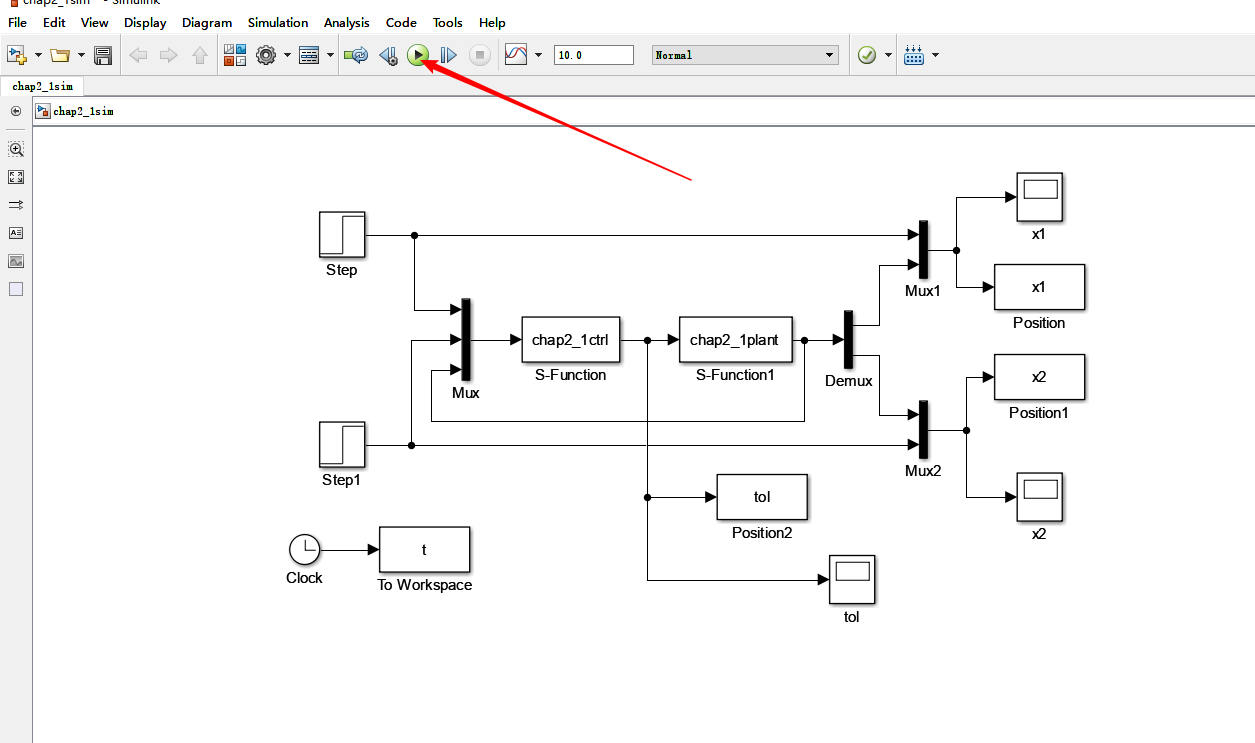Click the Zoom In palette icon
1255x743 pixels.
[16, 149]
